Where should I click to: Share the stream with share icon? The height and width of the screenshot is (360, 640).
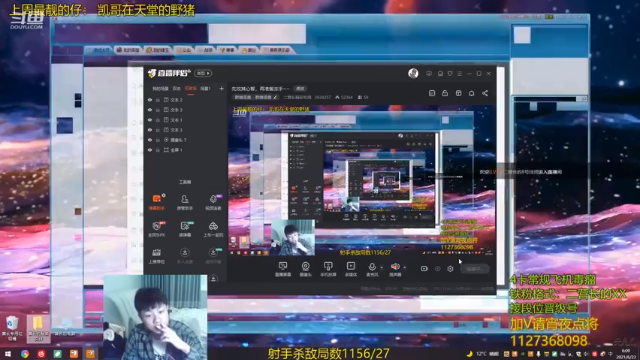(485, 93)
